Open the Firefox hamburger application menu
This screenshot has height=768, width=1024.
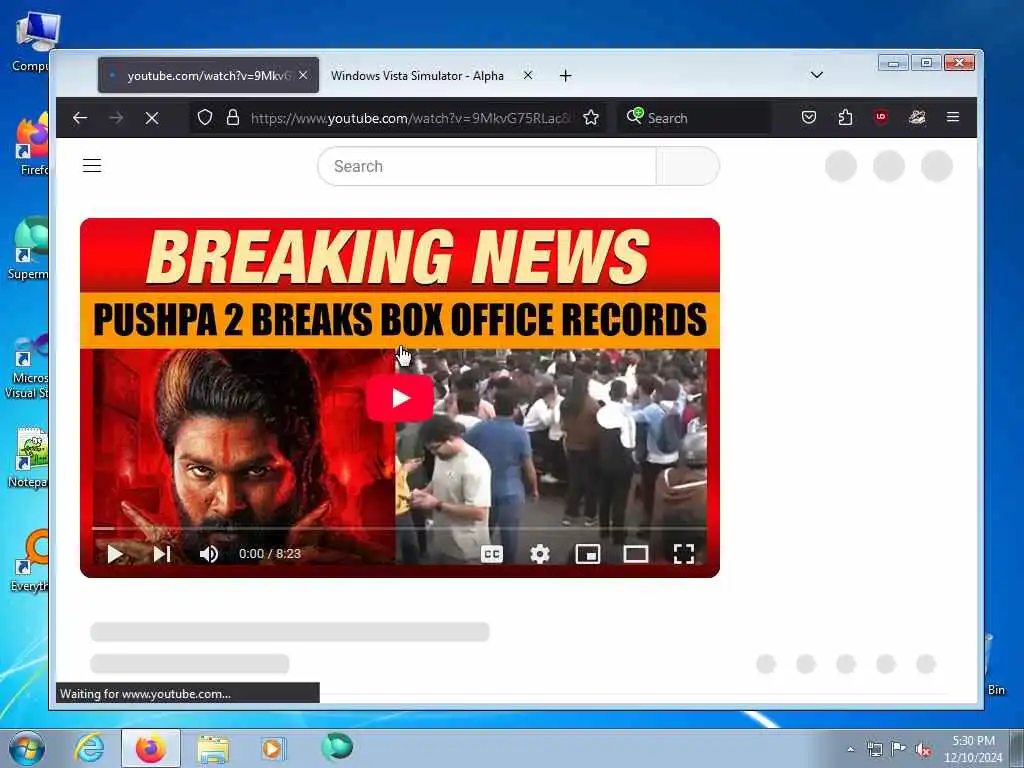coord(953,118)
